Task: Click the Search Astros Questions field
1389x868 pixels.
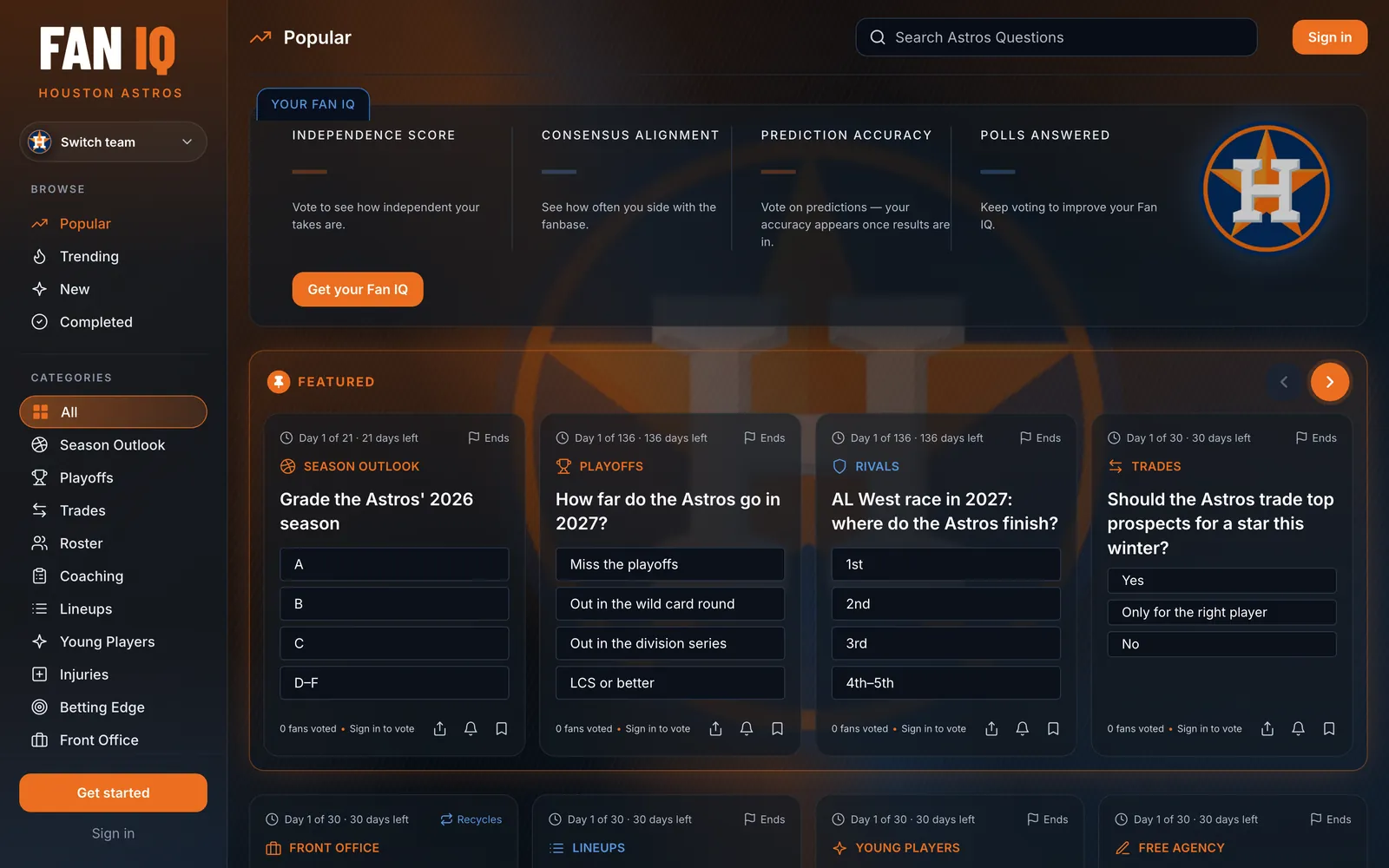Action: [1056, 37]
